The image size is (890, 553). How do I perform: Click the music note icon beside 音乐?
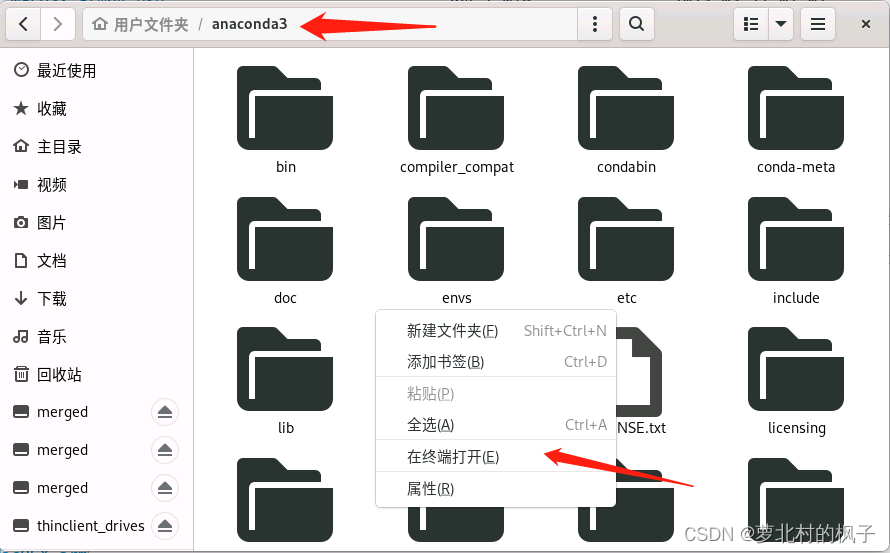(21, 336)
